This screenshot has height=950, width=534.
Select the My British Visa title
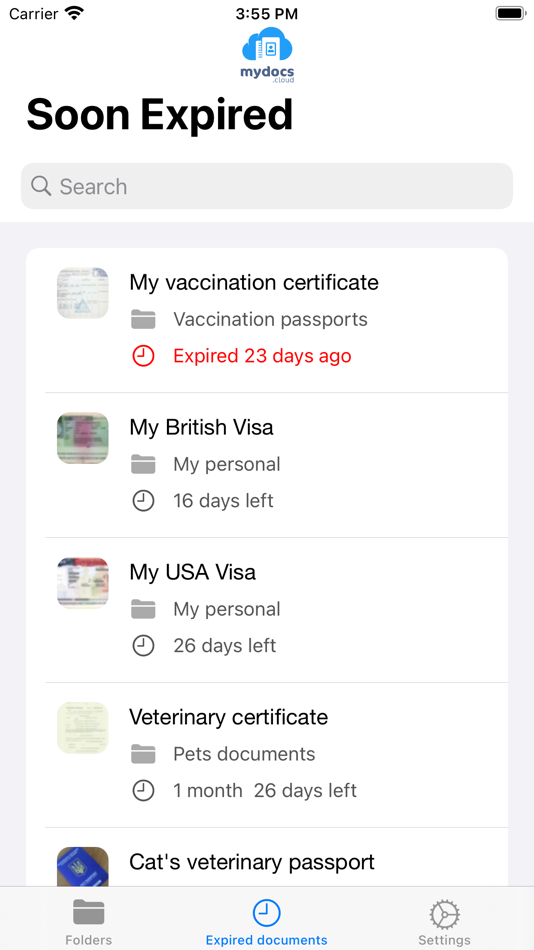click(x=201, y=427)
